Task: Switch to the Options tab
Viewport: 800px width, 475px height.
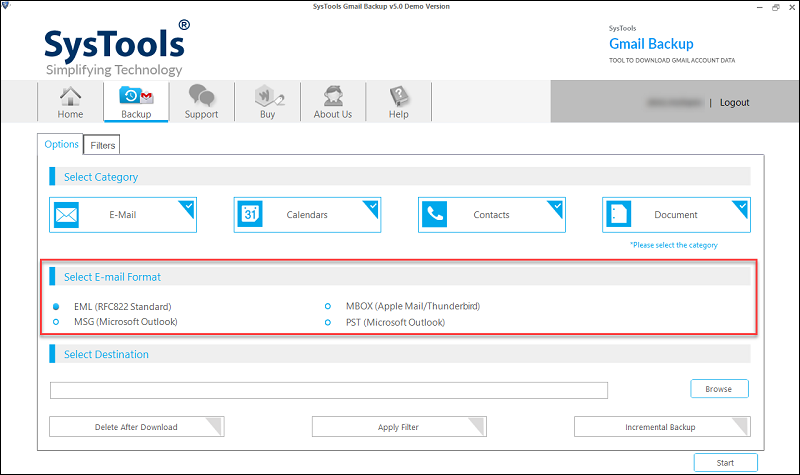Action: [61, 144]
